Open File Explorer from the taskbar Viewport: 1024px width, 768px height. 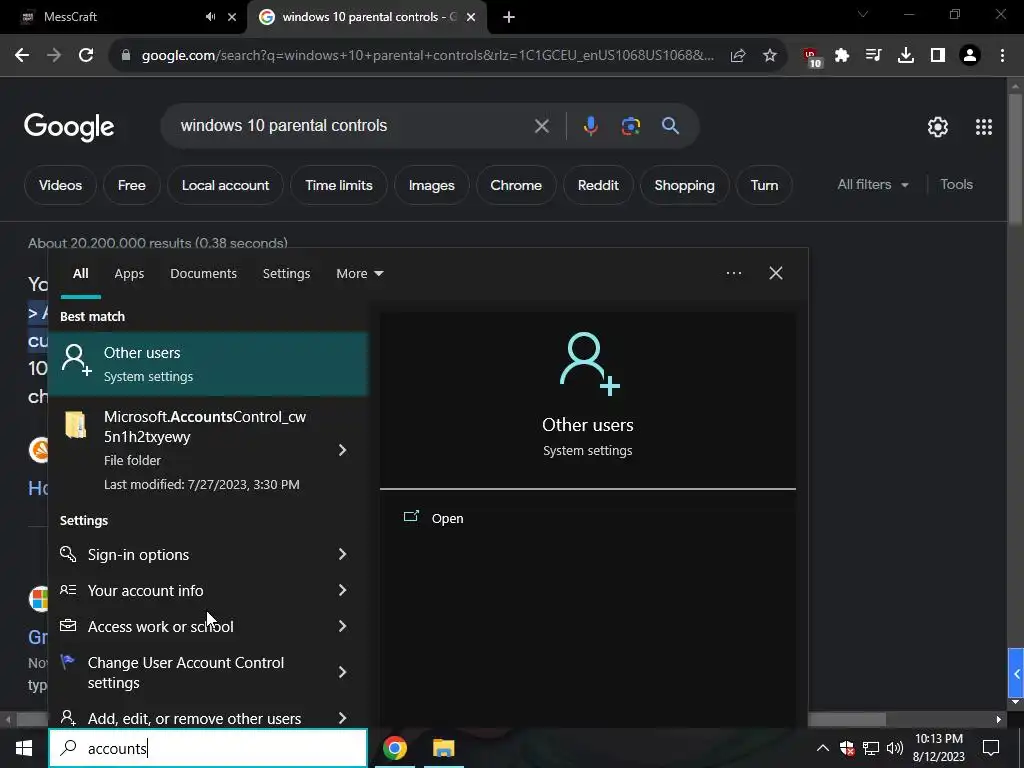[443, 748]
